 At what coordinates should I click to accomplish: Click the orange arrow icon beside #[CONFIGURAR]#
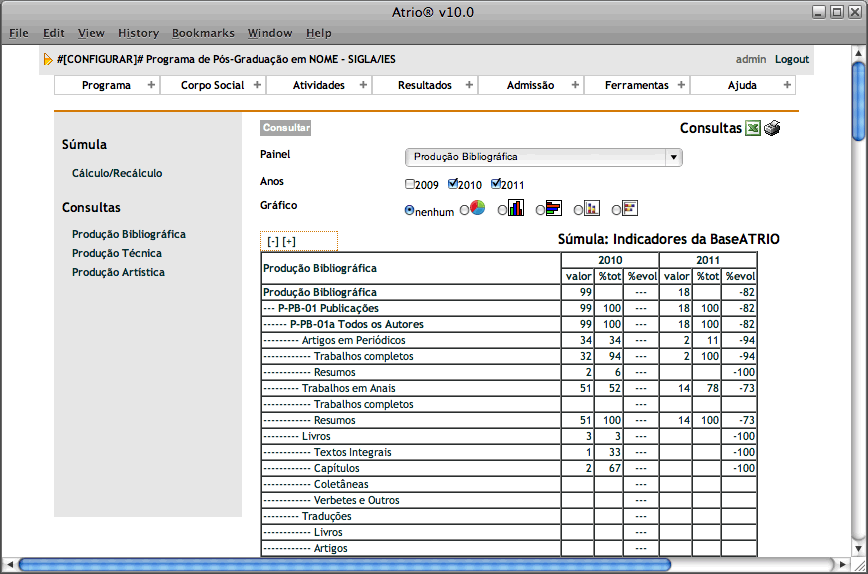[x=48, y=59]
